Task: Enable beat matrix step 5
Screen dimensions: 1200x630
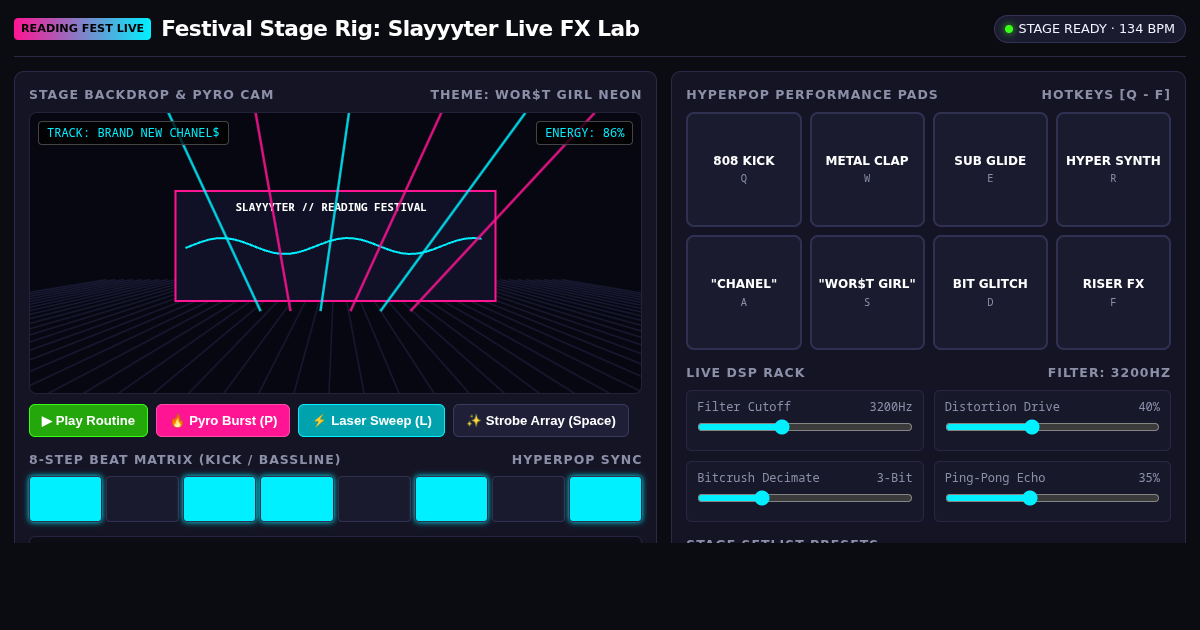Action: coord(374,499)
